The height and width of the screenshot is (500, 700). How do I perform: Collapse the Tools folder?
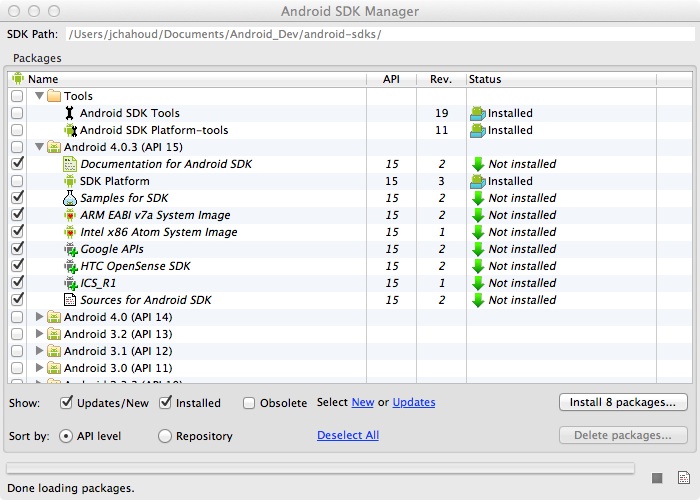[40, 96]
